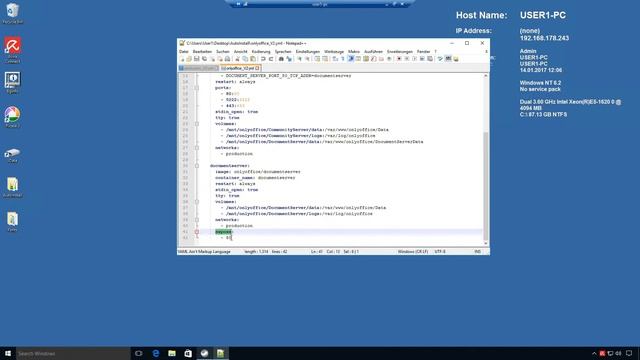Close the onlyoffice_V2.yml tab with its X
This screenshot has height=360, width=640.
coord(258,68)
